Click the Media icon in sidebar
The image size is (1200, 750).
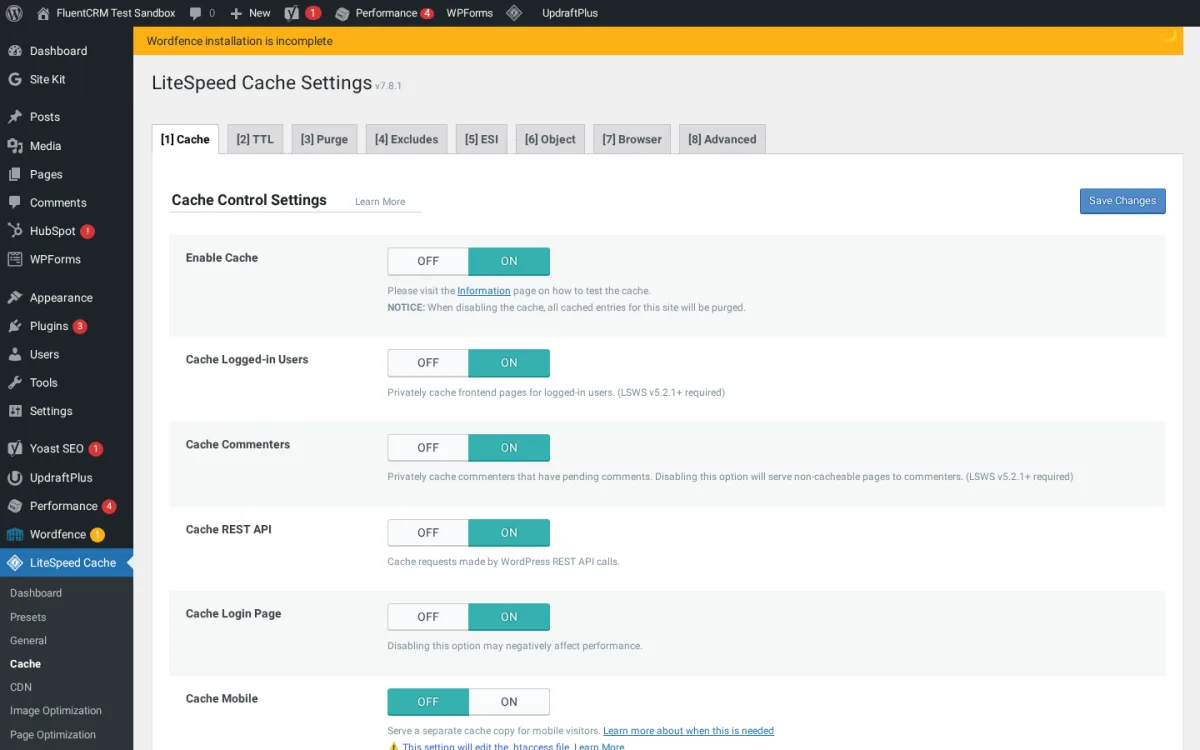(x=15, y=146)
